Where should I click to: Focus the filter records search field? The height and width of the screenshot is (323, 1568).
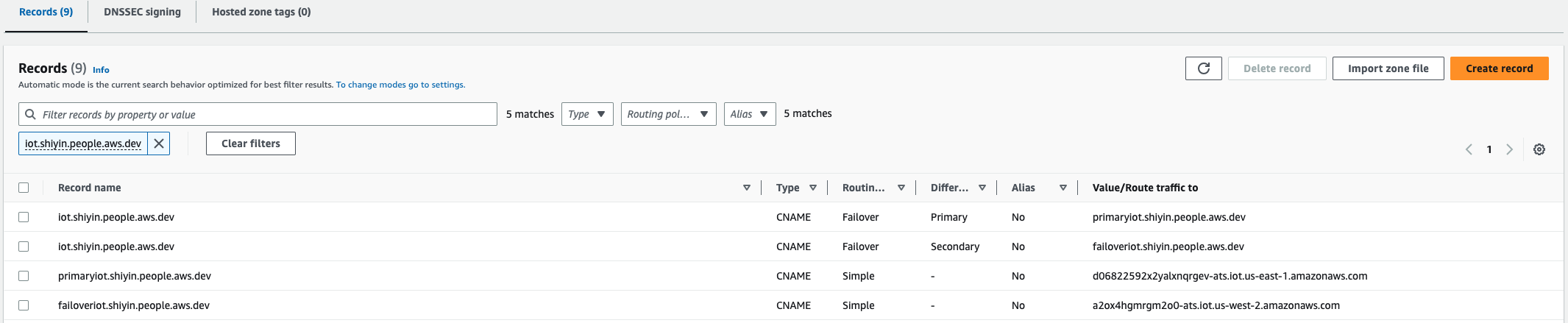pyautogui.click(x=265, y=114)
